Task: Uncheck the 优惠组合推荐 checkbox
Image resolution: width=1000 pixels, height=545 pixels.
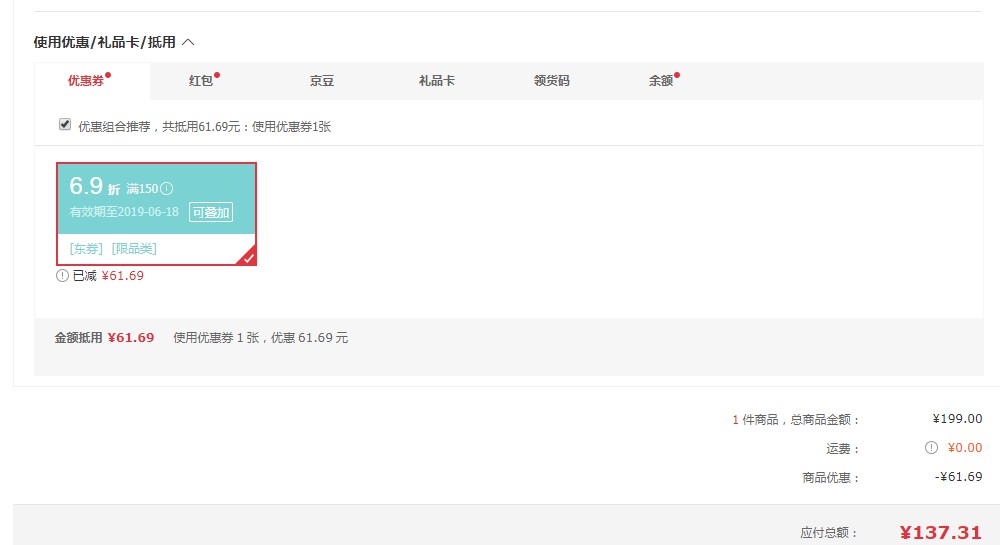Action: tap(64, 124)
